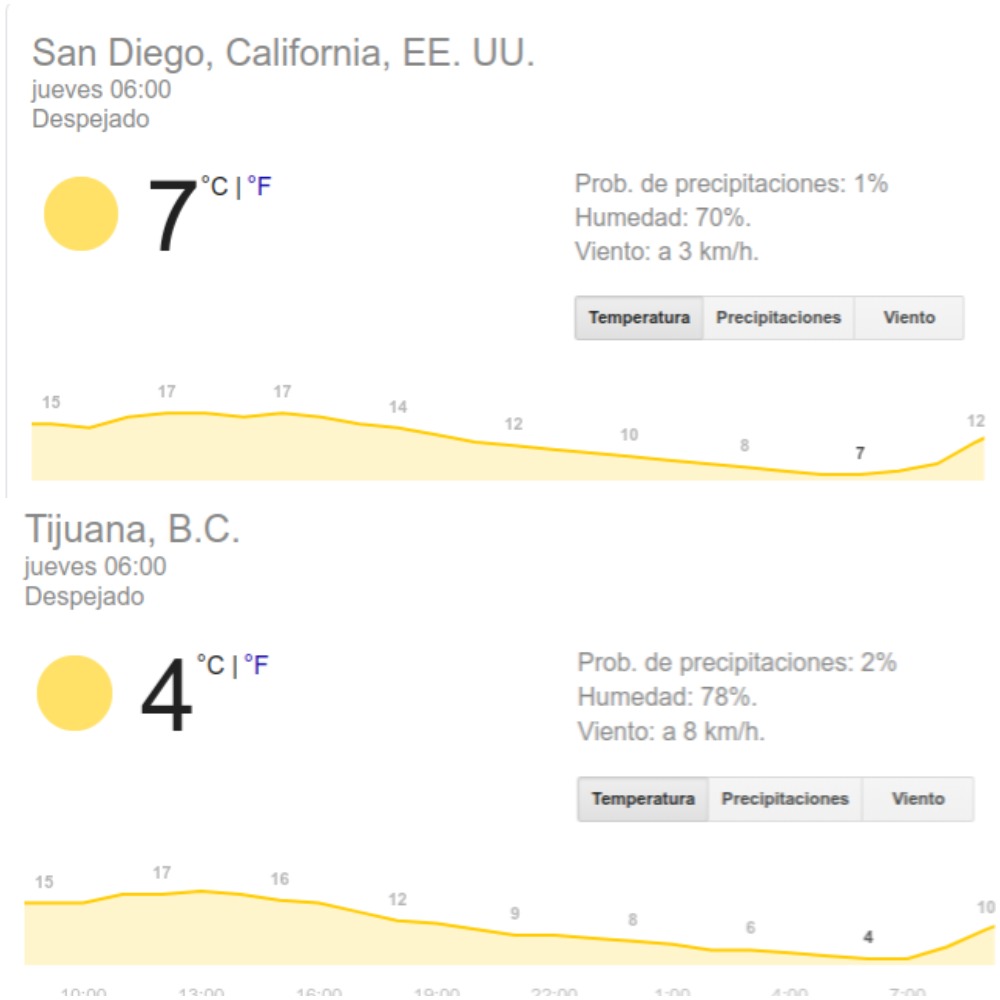Viewport: 1000px width, 1000px height.
Task: Show Tijuana Viento chart tab
Action: coord(918,799)
